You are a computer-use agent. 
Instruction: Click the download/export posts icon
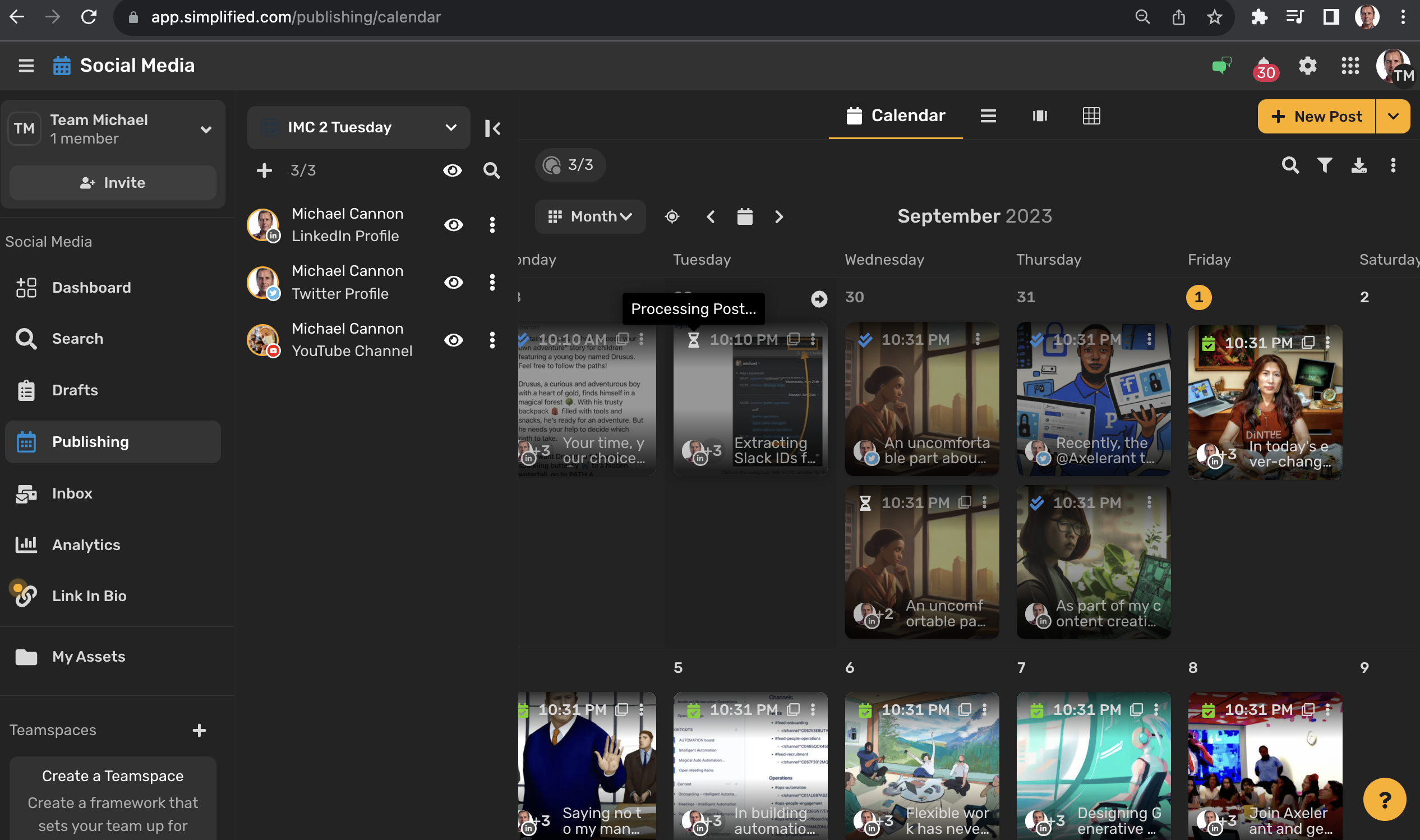coord(1358,165)
